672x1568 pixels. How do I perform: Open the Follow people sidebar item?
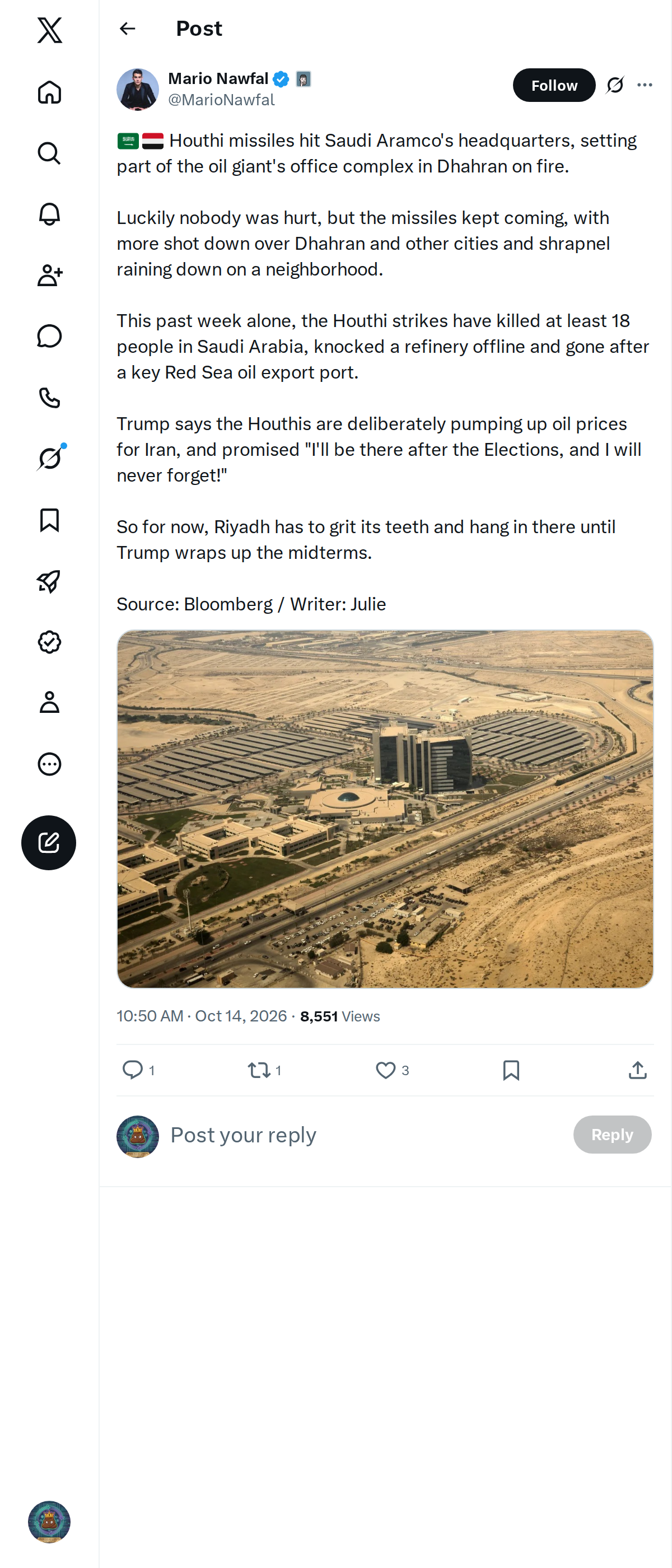(x=49, y=275)
